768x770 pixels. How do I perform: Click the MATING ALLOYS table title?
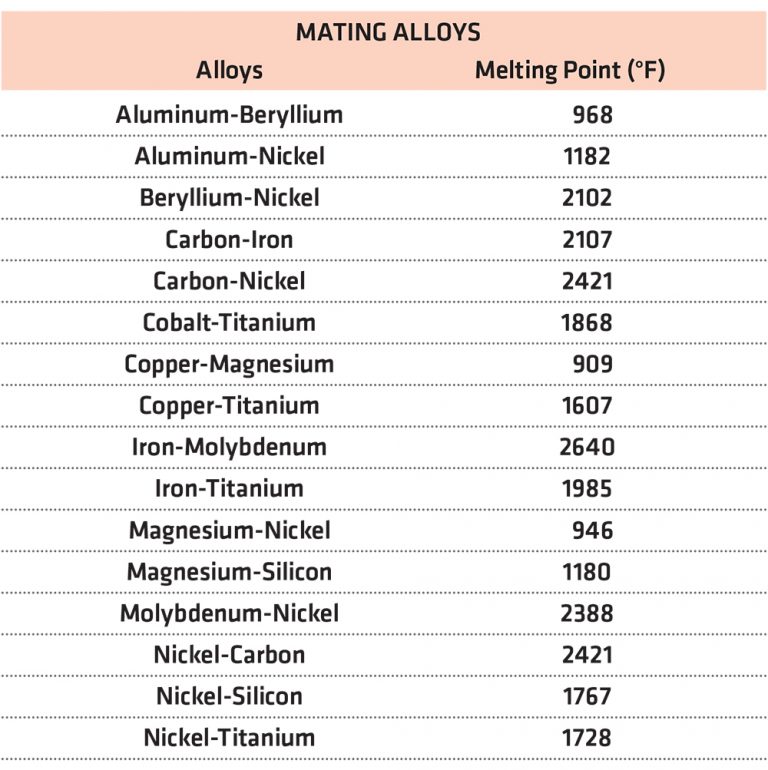[388, 32]
